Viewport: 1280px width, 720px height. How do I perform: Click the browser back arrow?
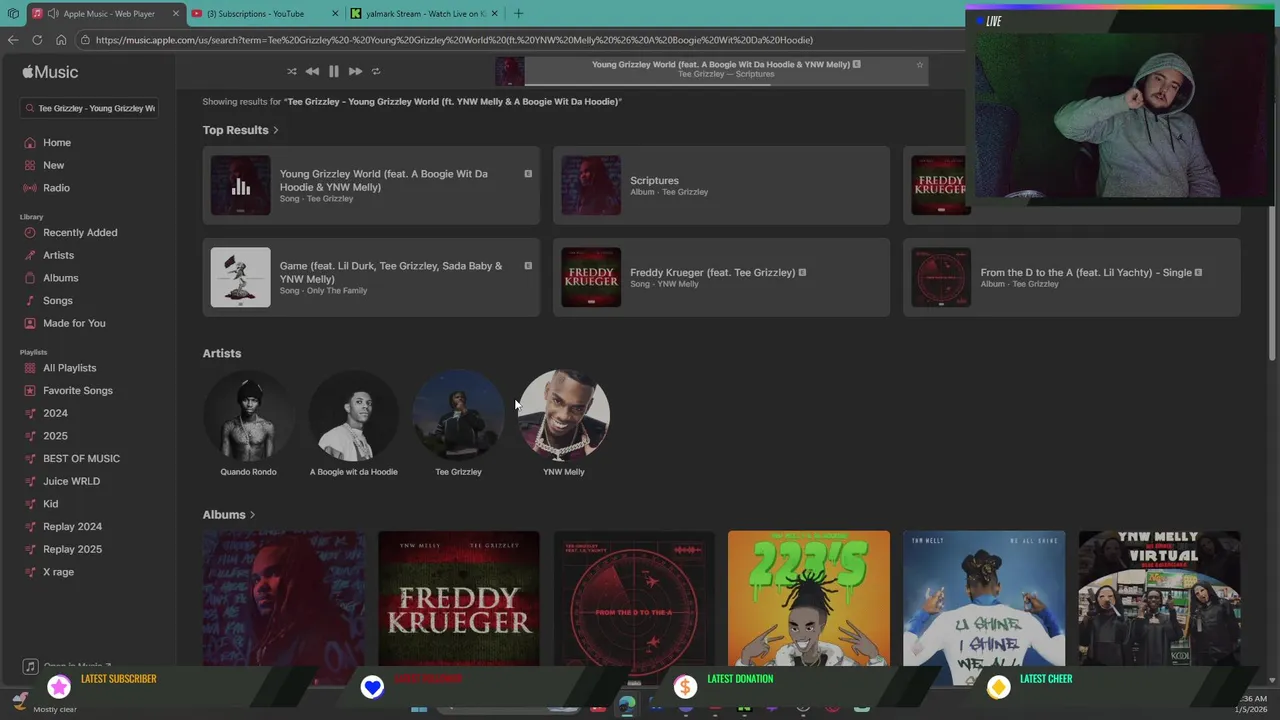[x=13, y=40]
